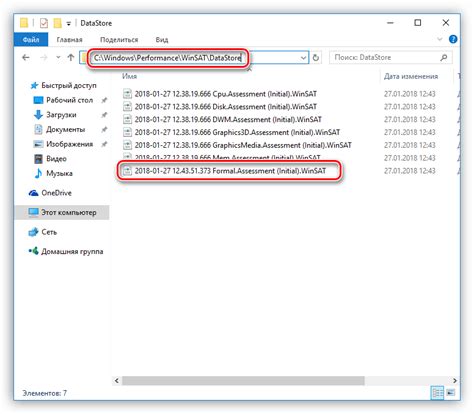Open Музыка in the navigation pane
474x414 pixels.
[53, 173]
